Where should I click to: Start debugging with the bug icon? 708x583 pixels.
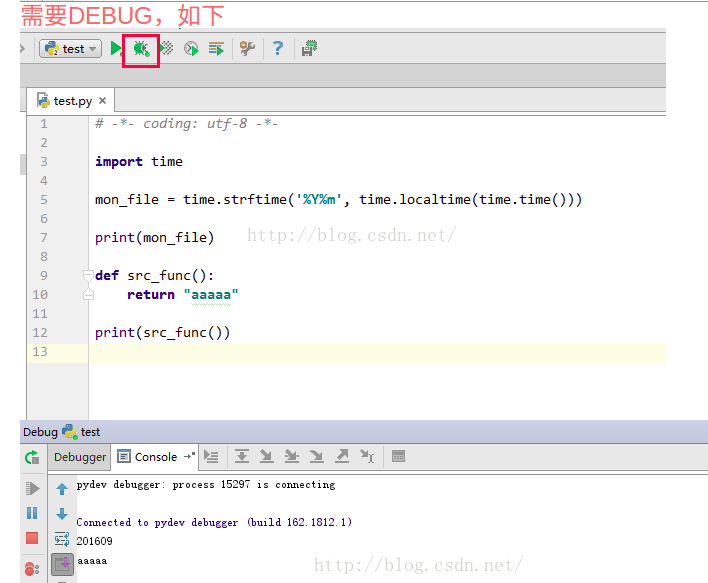tap(141, 49)
